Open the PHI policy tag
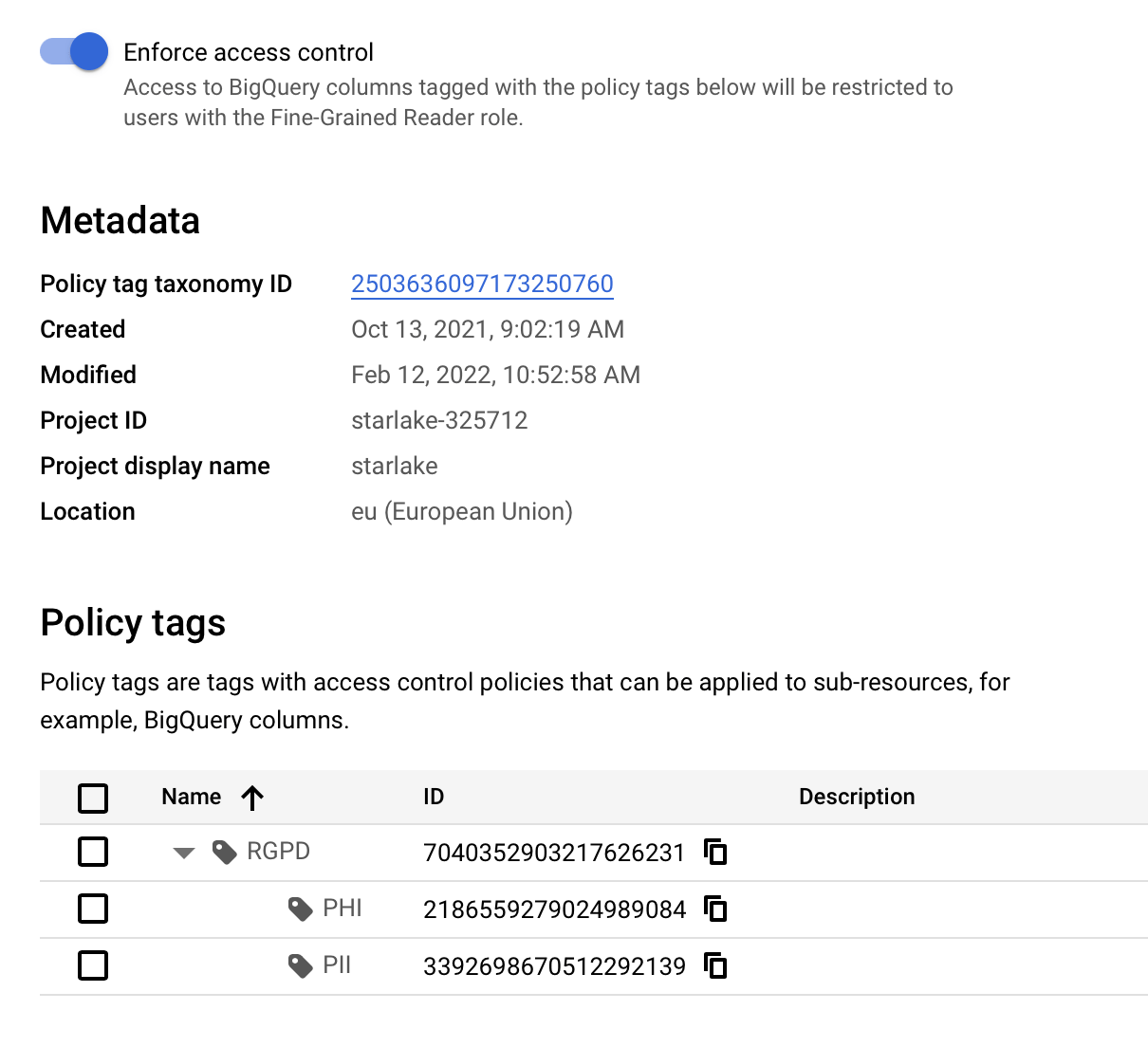The width and height of the screenshot is (1148, 1047). [342, 909]
